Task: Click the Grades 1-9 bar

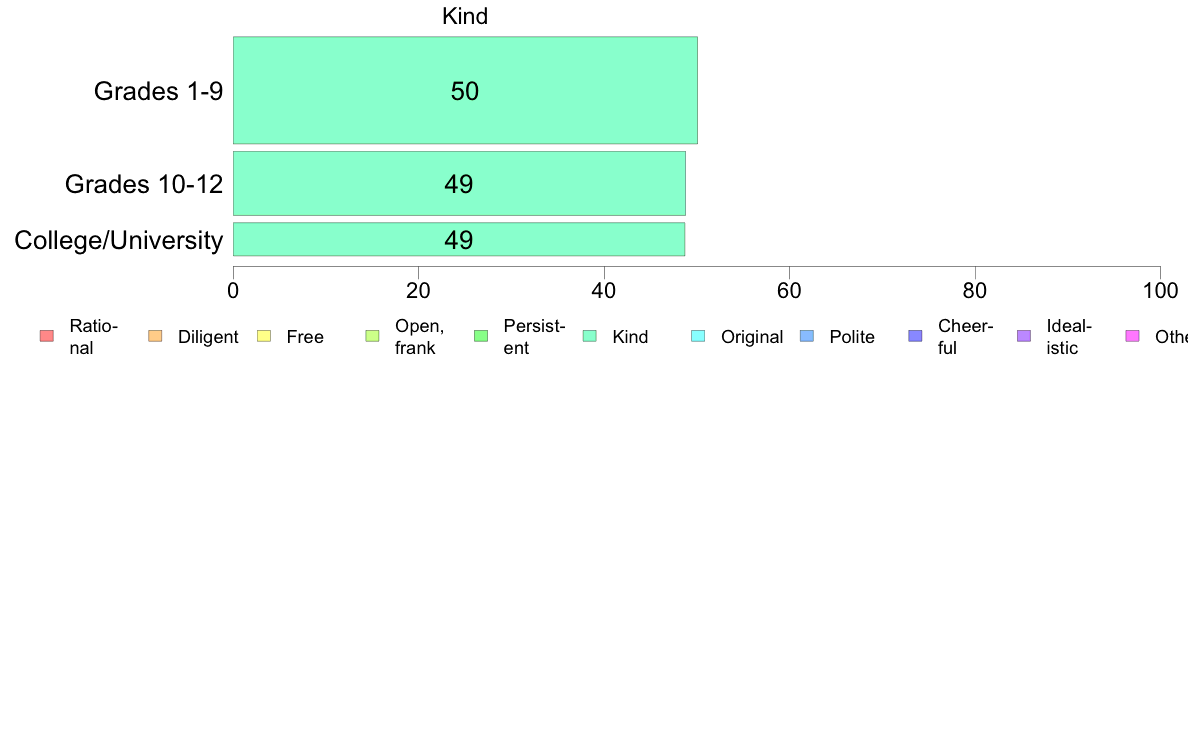Action: 465,90
